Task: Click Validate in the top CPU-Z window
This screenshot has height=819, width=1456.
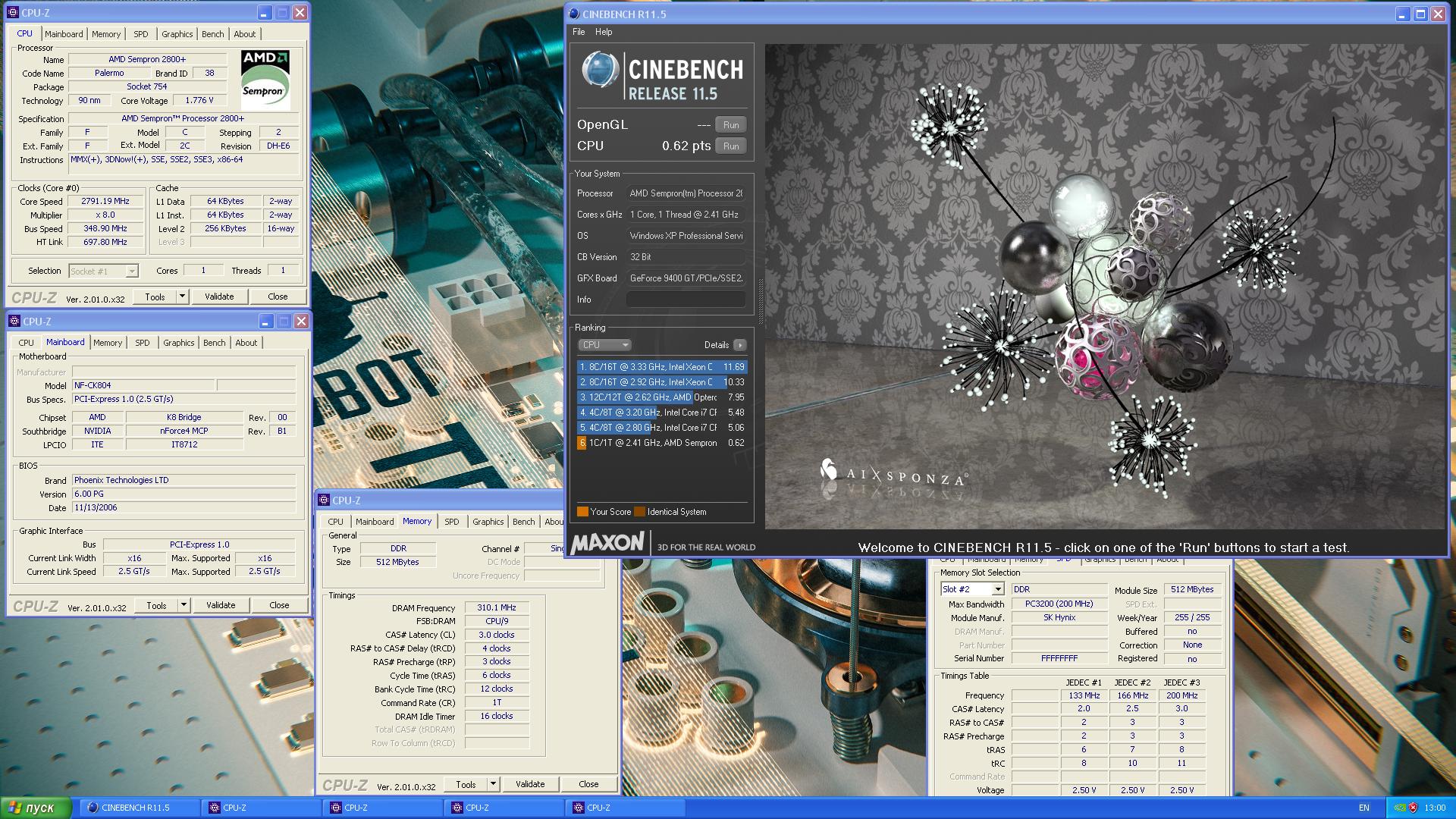Action: [x=219, y=297]
